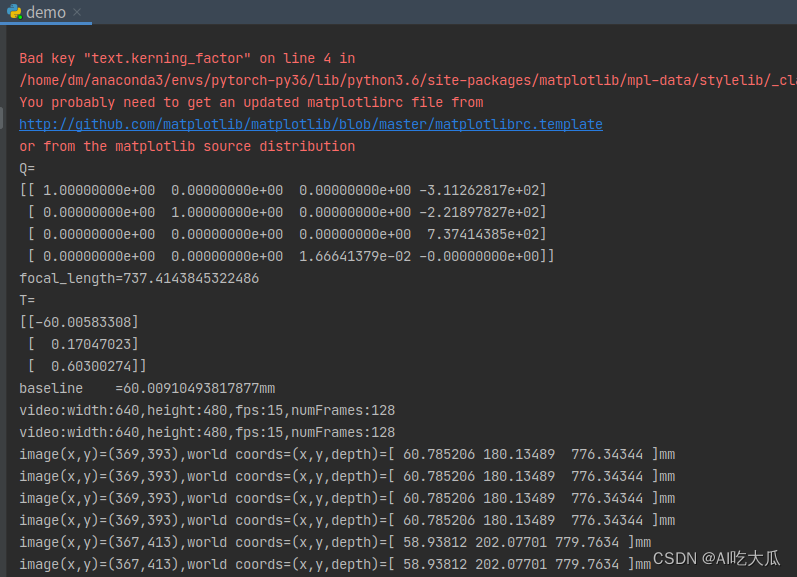The width and height of the screenshot is (797, 577).
Task: Click the 'You probably need to get' line
Action: [251, 102]
